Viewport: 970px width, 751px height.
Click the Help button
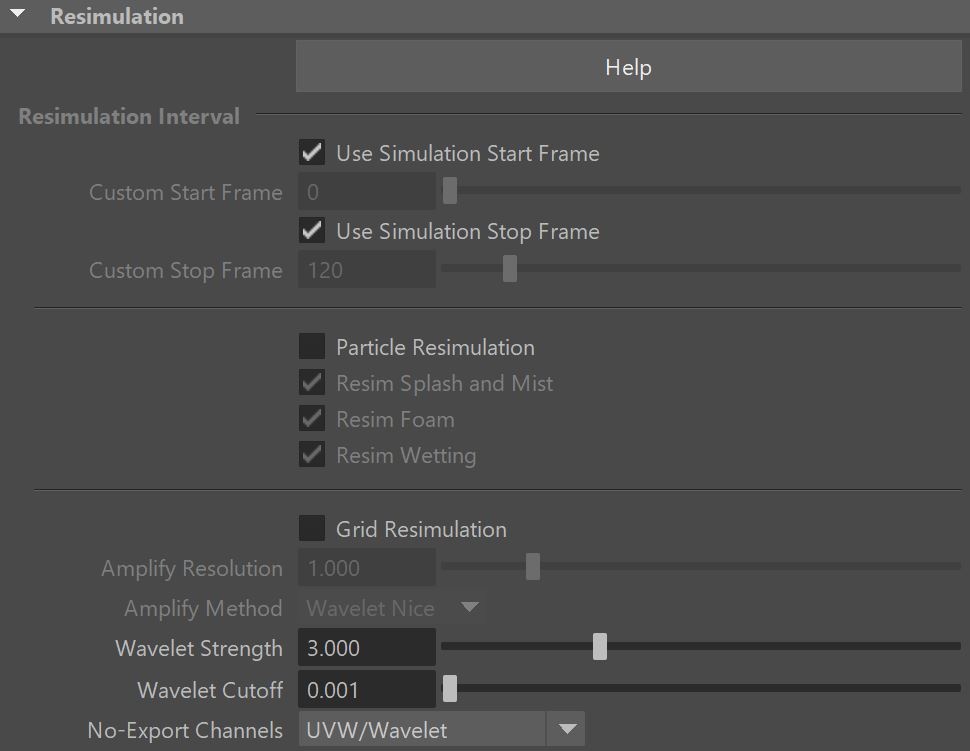[629, 67]
